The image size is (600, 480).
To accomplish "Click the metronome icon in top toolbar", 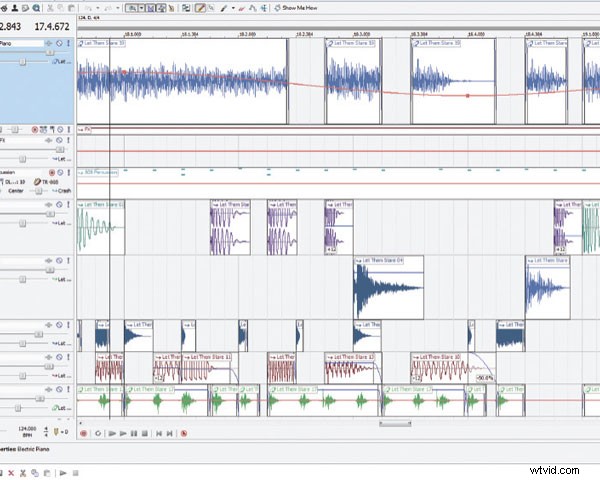I will 171,8.
